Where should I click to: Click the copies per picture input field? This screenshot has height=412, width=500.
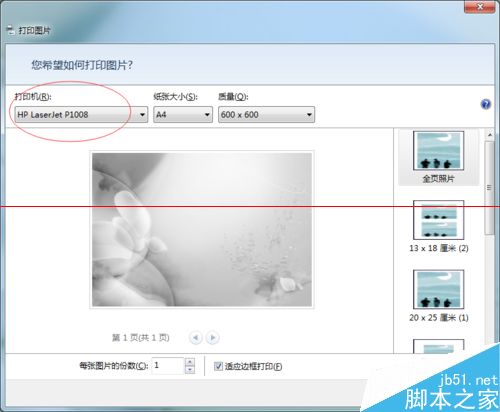[x=168, y=366]
